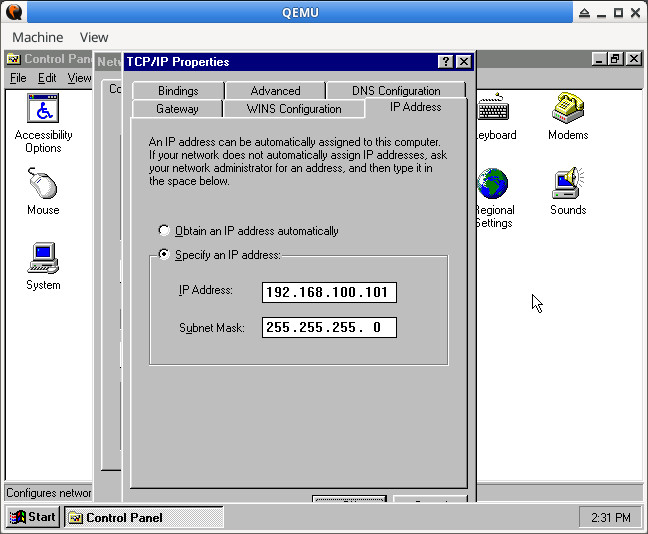
Task: Open the System control panel icon
Action: pyautogui.click(x=43, y=260)
